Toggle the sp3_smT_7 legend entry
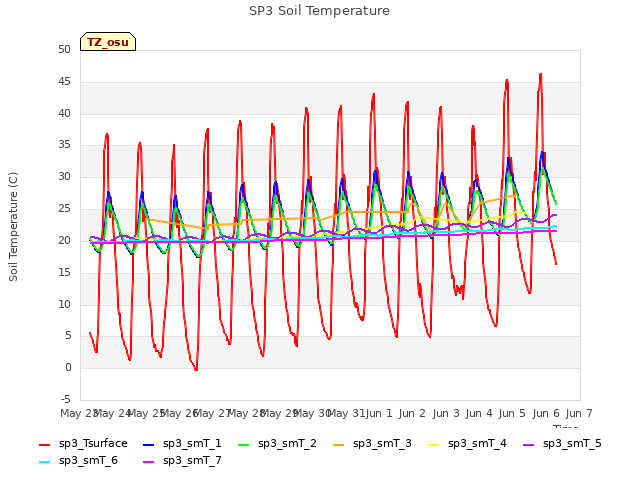The width and height of the screenshot is (640, 480). pyautogui.click(x=182, y=461)
